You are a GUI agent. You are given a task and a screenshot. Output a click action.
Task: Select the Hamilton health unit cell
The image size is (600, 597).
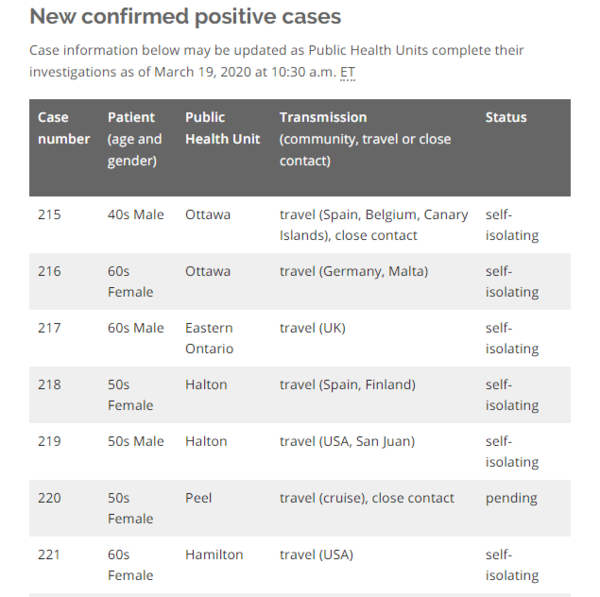tap(214, 554)
